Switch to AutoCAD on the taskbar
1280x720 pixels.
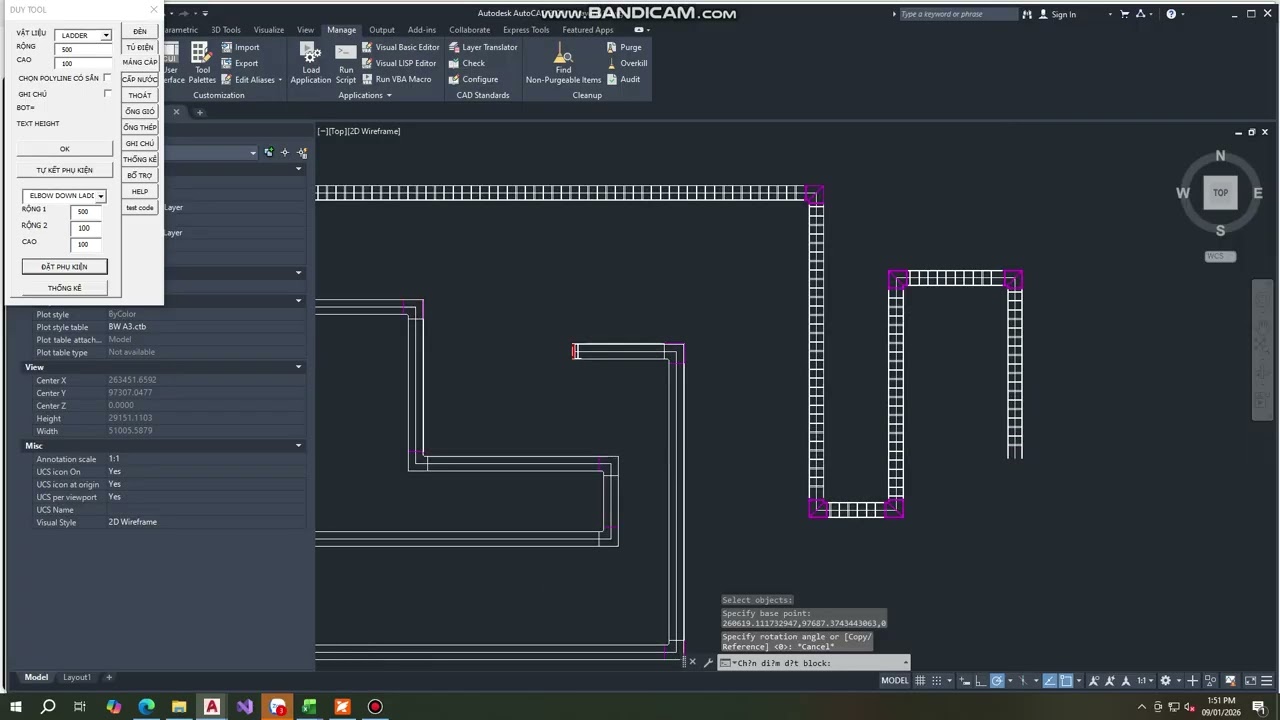tap(212, 707)
